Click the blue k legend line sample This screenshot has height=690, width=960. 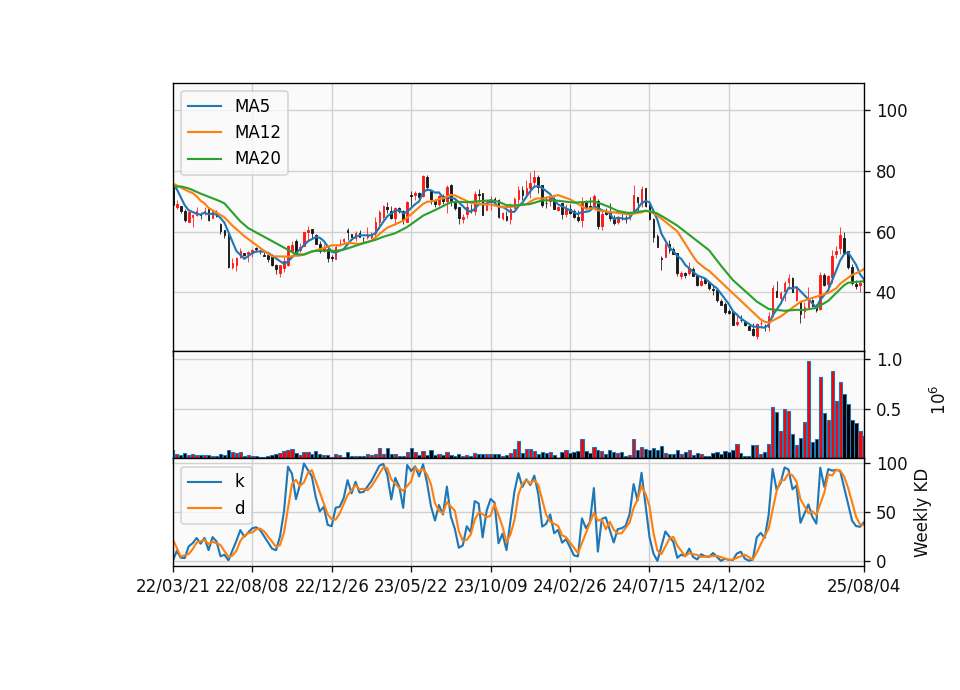(204, 482)
